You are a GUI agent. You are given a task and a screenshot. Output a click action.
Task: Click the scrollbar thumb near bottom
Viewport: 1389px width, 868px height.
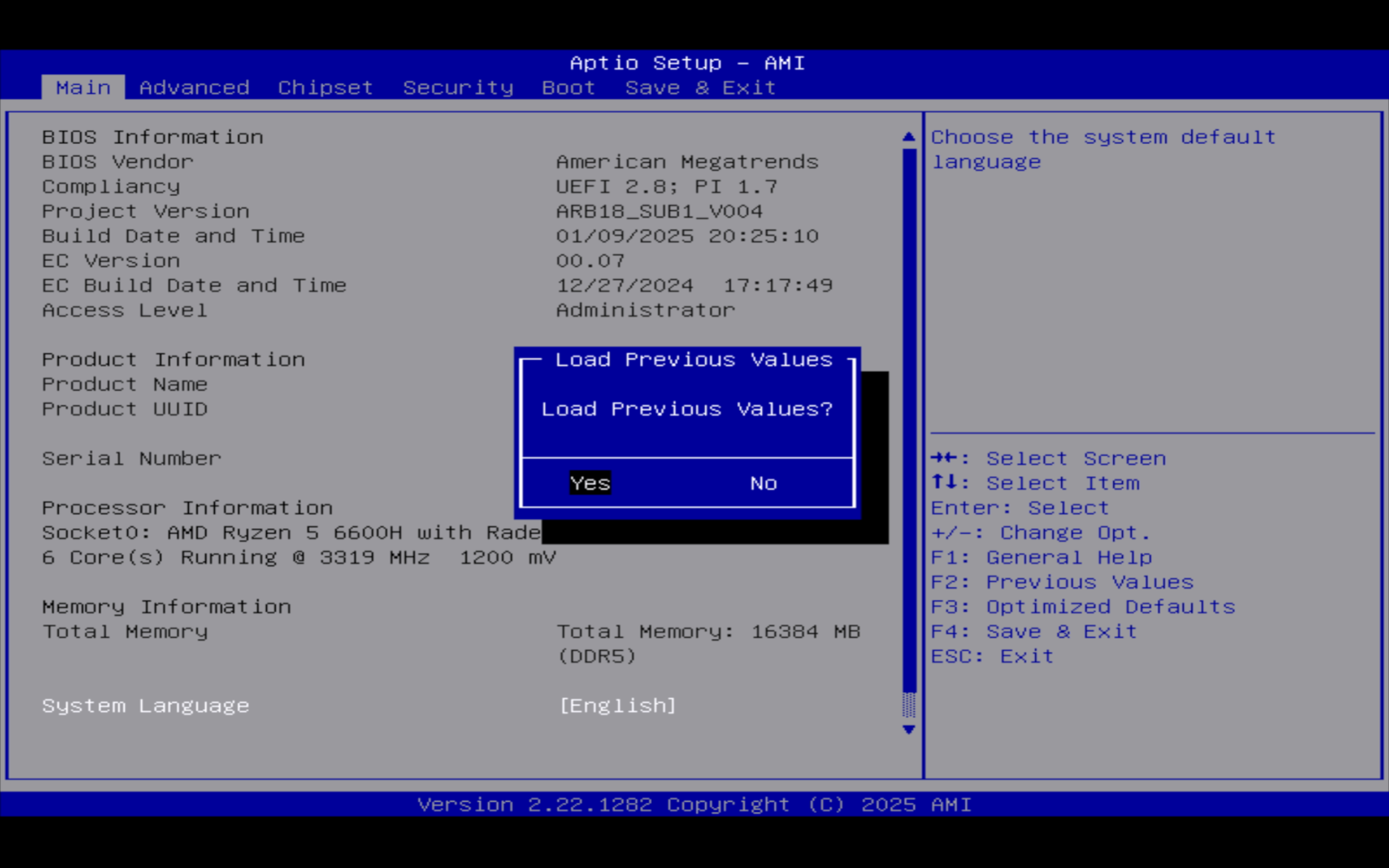(909, 705)
